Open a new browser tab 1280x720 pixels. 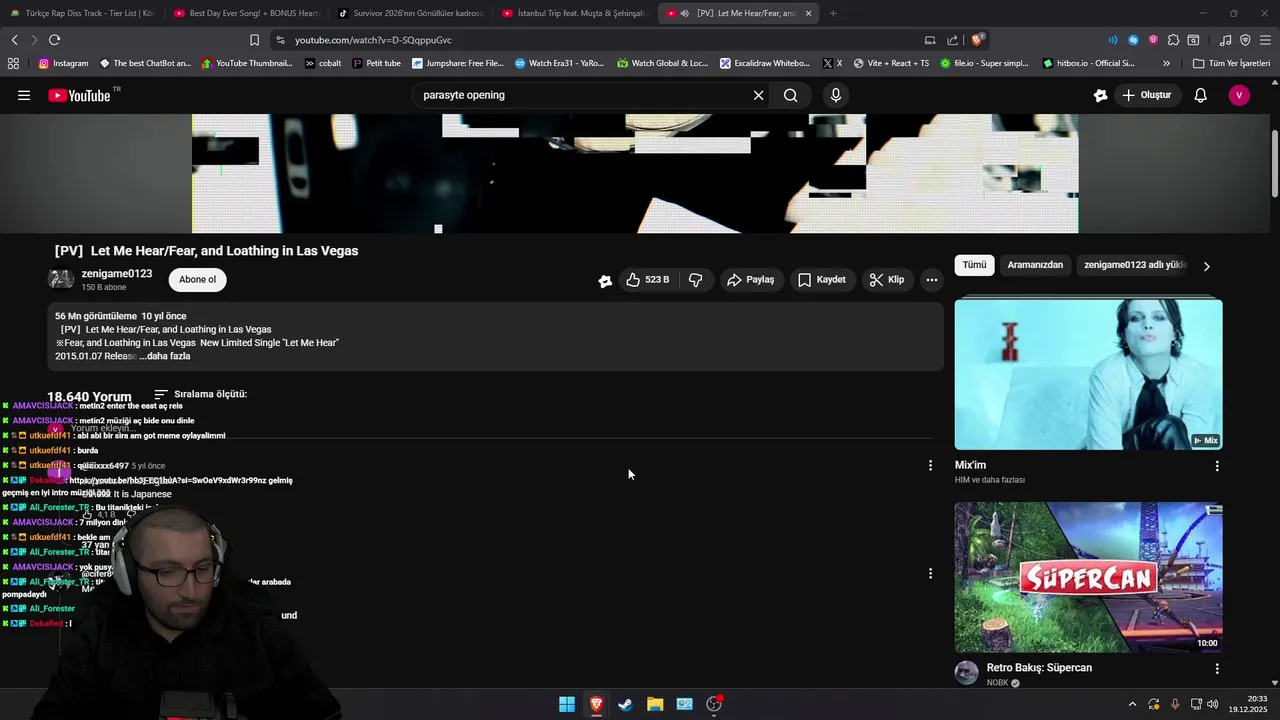pyautogui.click(x=833, y=13)
